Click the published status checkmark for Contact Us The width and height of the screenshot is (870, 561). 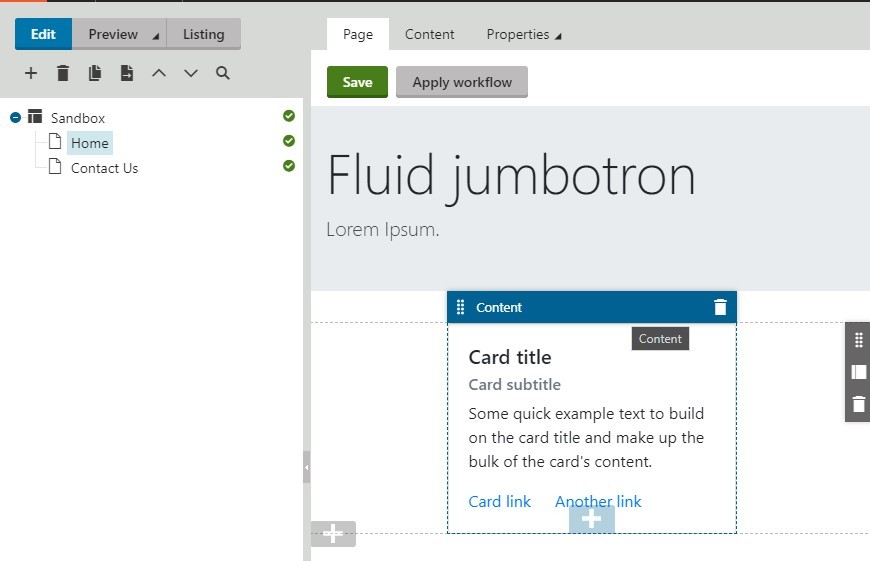click(289, 166)
